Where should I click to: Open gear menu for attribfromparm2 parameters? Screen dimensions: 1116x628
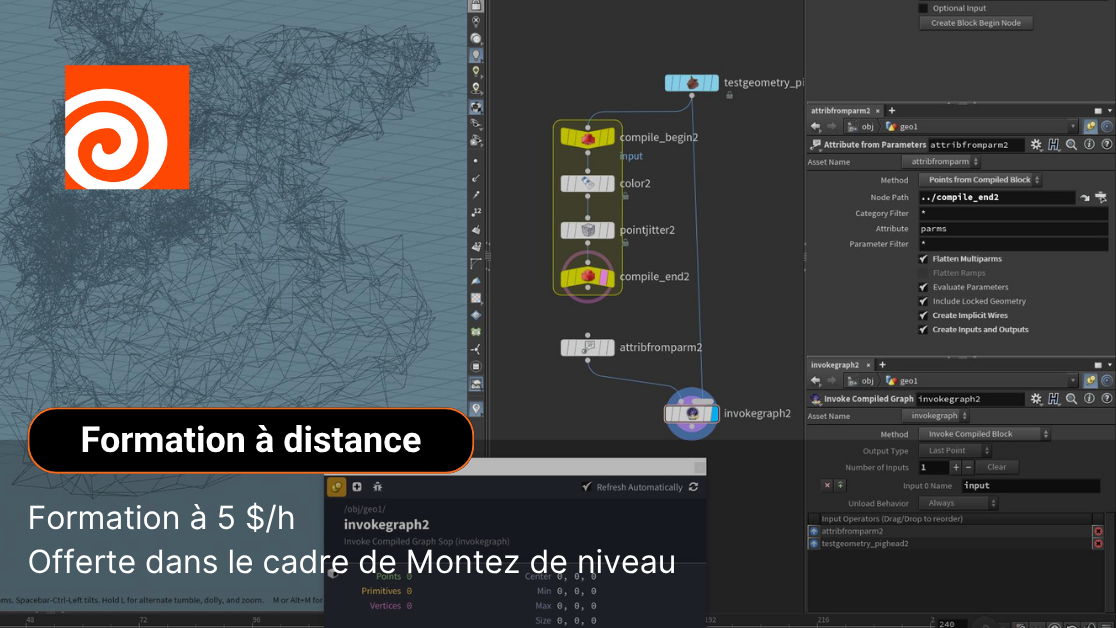coord(1036,145)
